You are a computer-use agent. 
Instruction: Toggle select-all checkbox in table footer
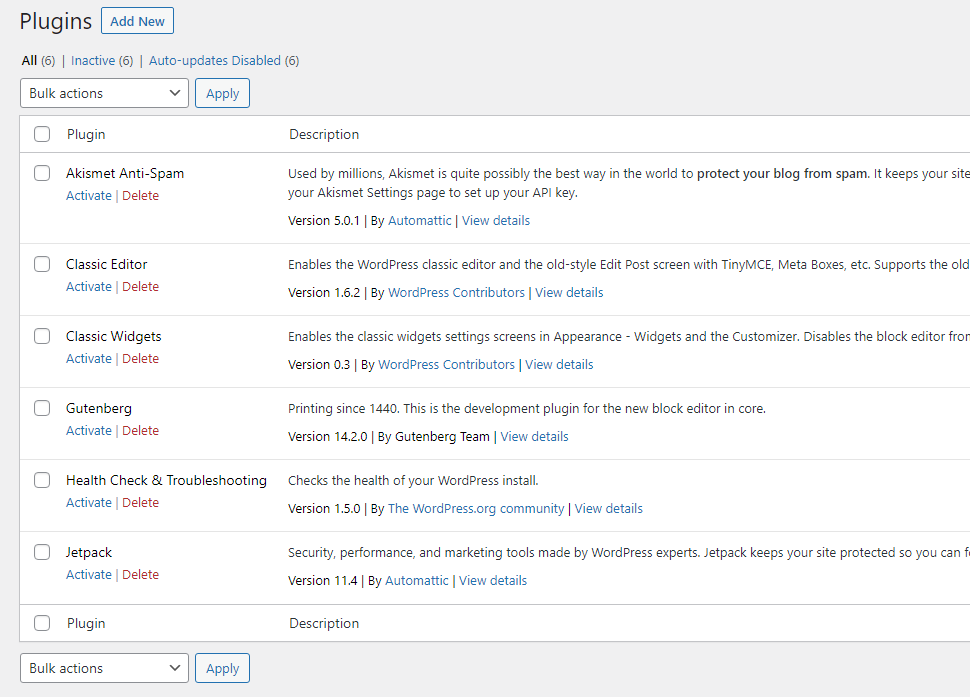click(42, 623)
